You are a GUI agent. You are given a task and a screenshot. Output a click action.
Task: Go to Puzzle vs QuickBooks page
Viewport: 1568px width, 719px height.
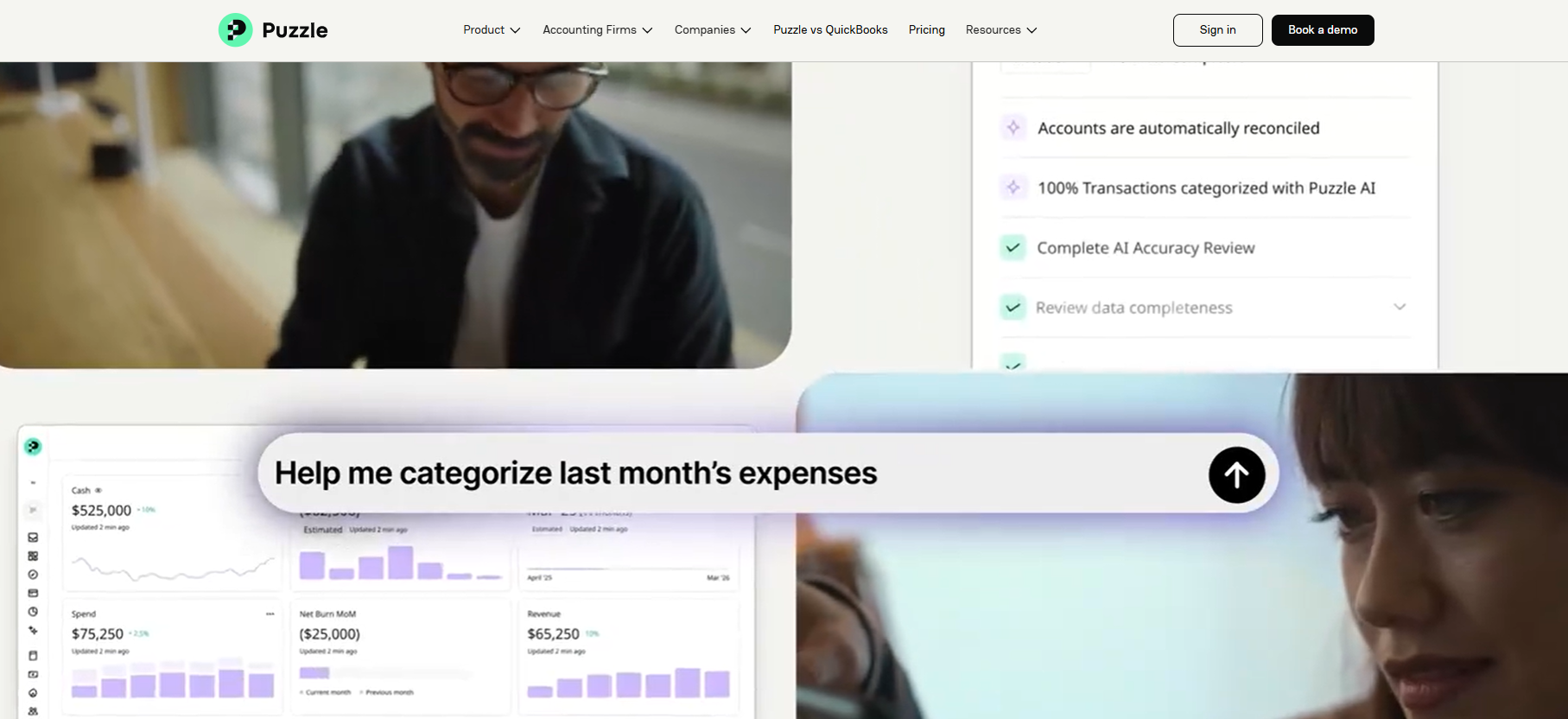pyautogui.click(x=830, y=30)
